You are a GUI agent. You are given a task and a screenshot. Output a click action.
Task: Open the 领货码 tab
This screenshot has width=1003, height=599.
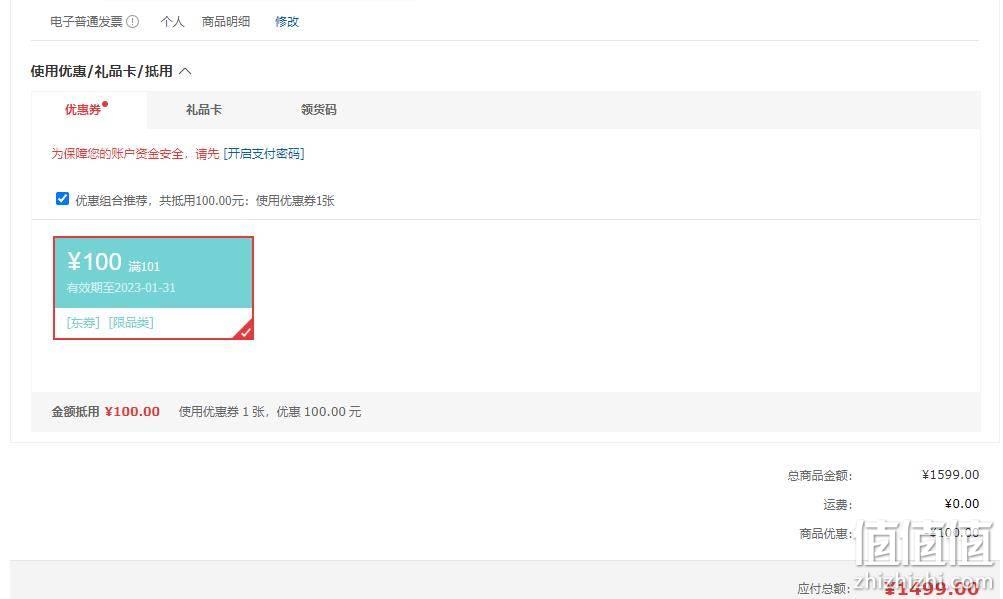tap(319, 110)
